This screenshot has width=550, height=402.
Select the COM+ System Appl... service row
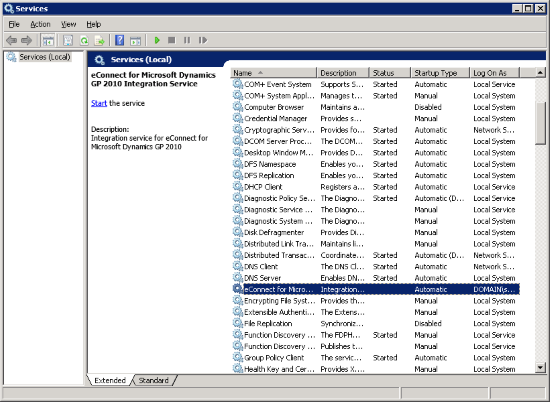376,95
